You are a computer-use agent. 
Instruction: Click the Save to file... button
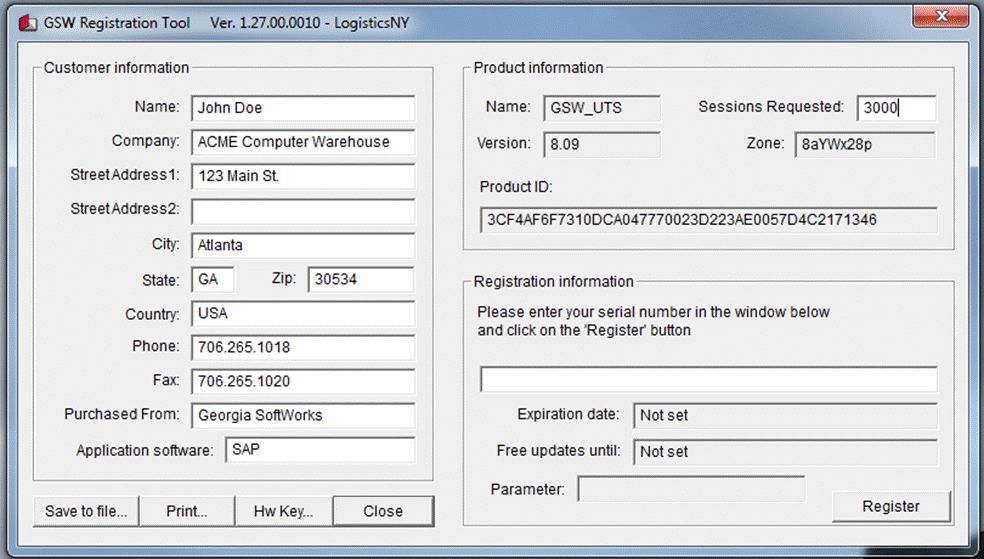coord(86,511)
